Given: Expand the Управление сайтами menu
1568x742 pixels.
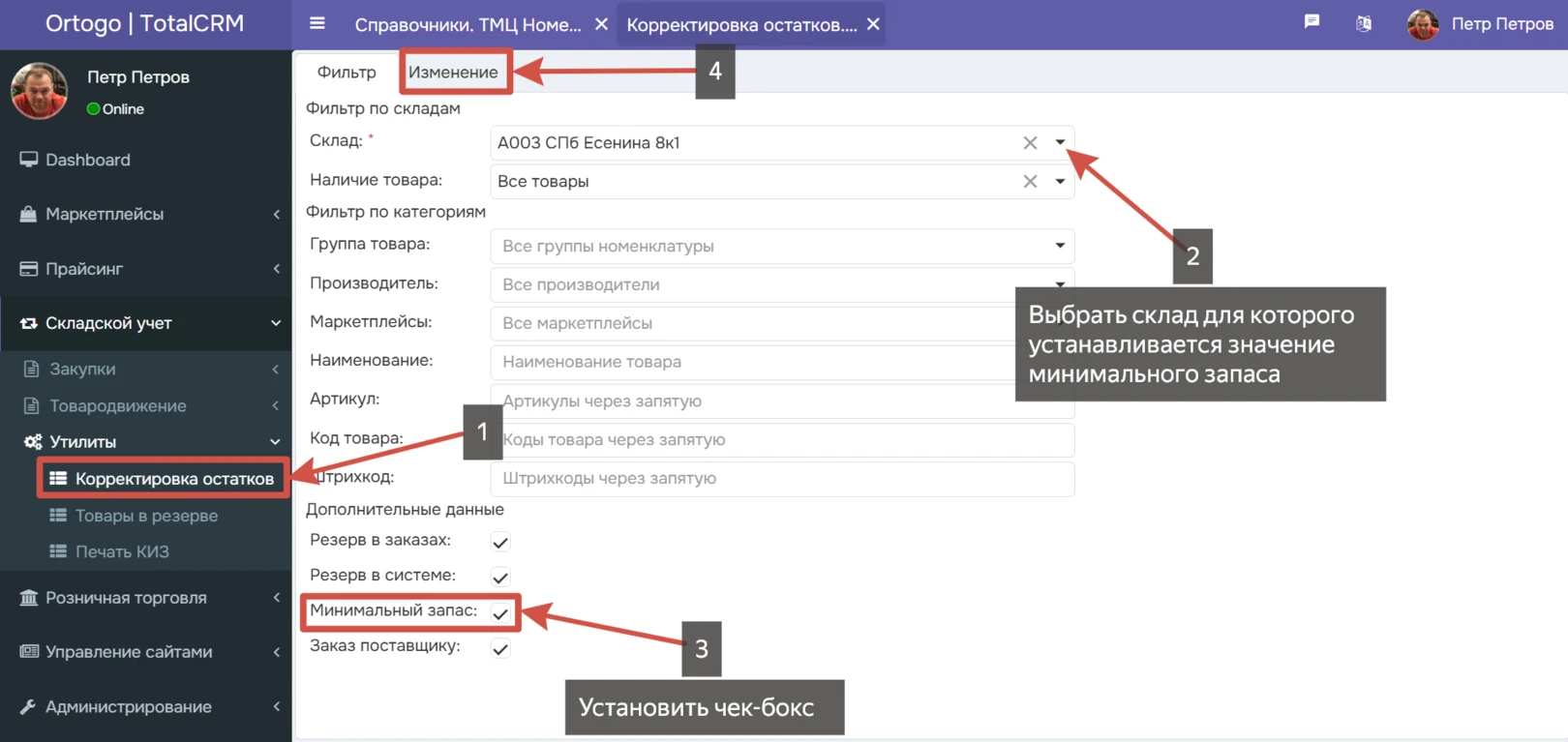Looking at the screenshot, I should [276, 652].
